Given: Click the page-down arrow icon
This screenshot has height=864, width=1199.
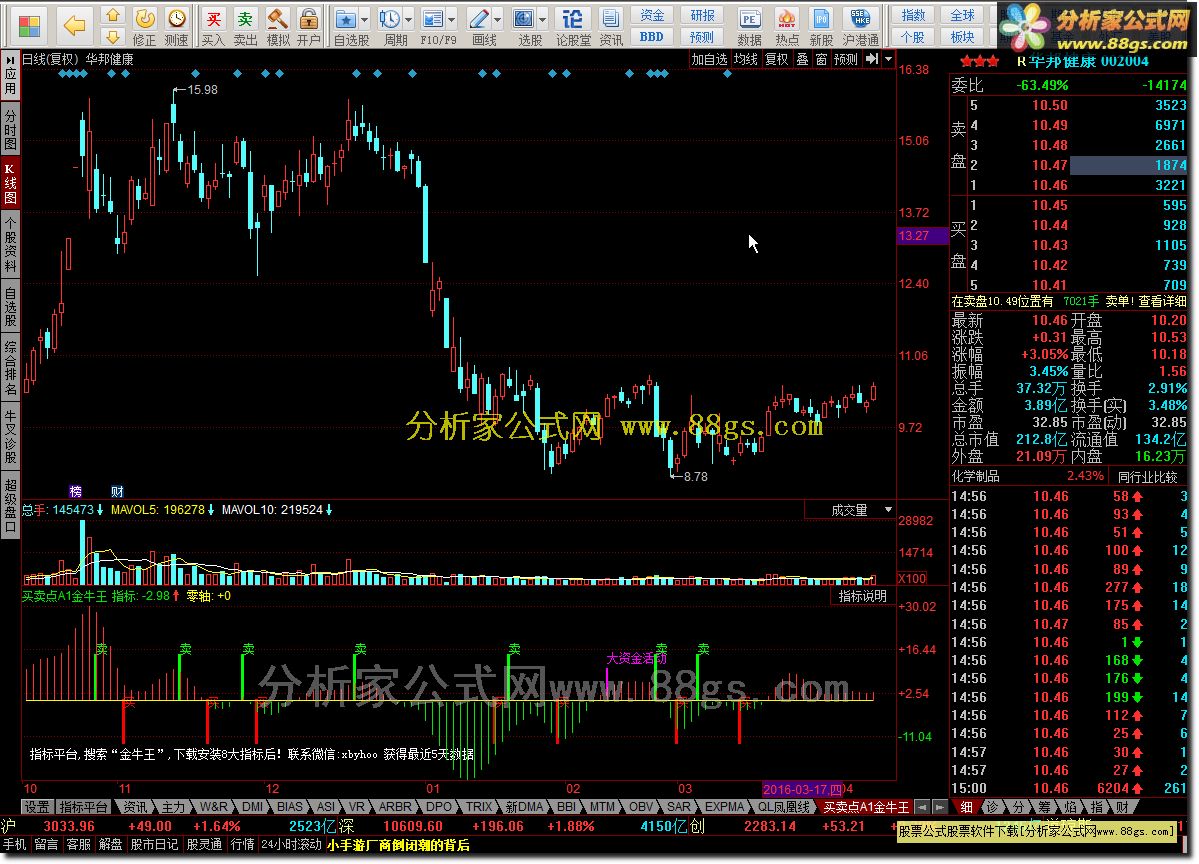Looking at the screenshot, I should pyautogui.click(x=113, y=37).
